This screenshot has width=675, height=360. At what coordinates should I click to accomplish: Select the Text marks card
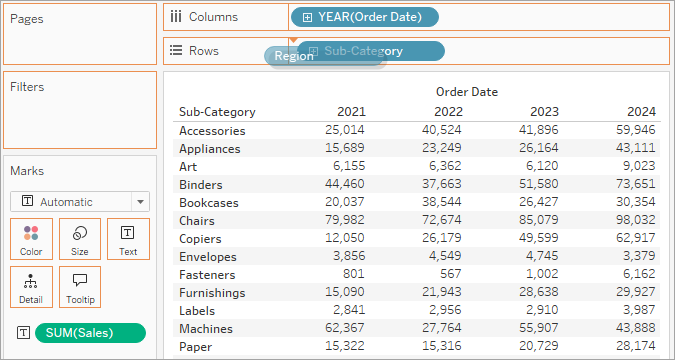coord(128,239)
